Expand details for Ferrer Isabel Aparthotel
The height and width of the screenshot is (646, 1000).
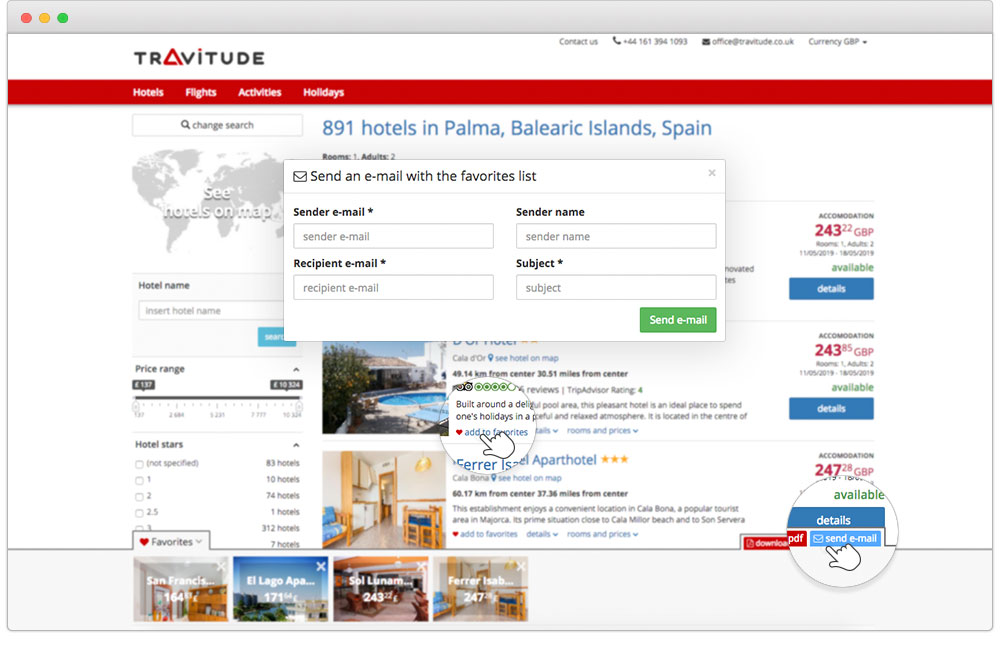point(542,534)
